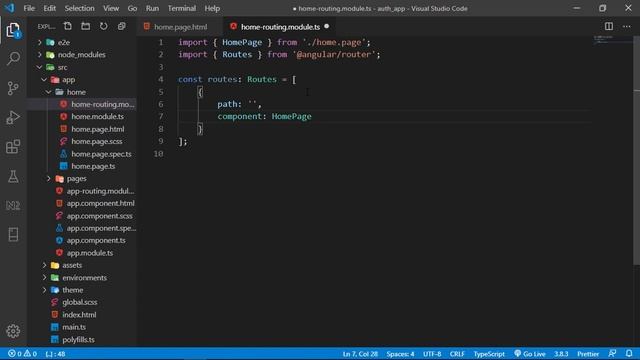The width and height of the screenshot is (640, 360).
Task: Expand the pages folder
Action: 49,178
